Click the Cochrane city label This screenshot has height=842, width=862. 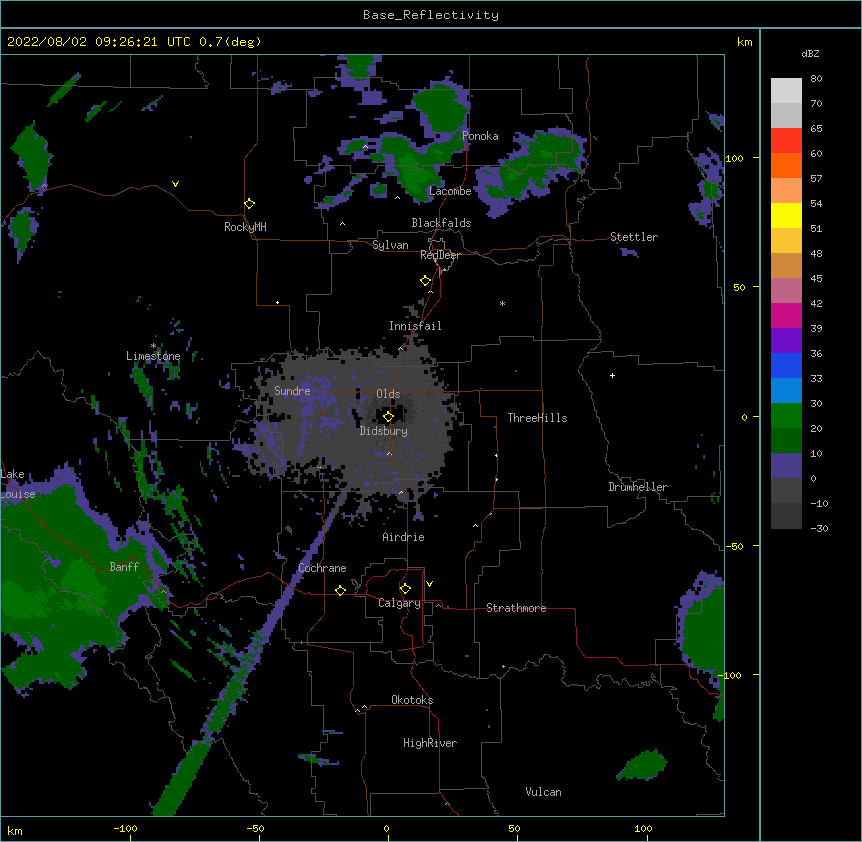(322, 568)
